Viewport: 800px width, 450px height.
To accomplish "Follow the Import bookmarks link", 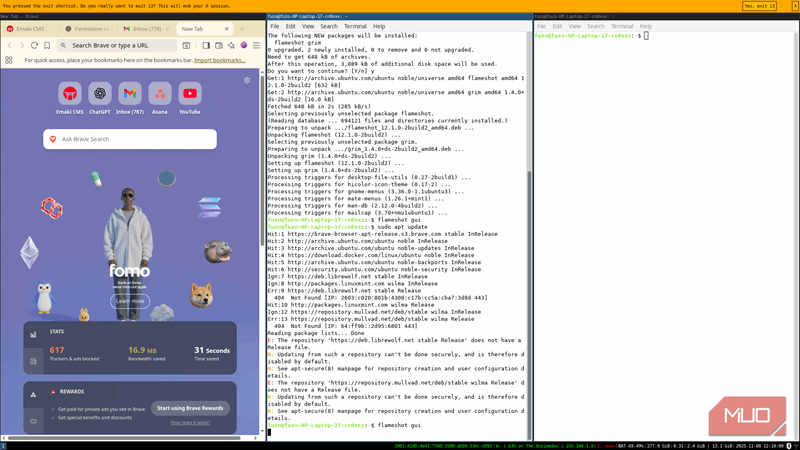I will 219,60.
